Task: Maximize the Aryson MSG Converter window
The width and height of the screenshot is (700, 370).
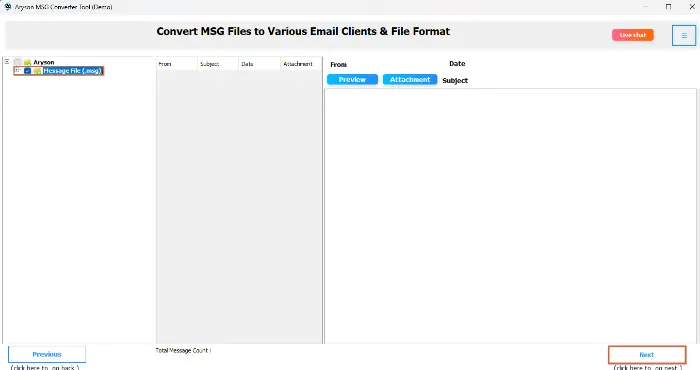Action: point(668,7)
